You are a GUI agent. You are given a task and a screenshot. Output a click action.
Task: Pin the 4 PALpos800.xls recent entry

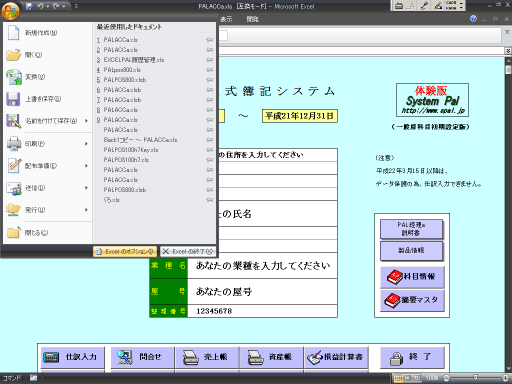point(209,70)
